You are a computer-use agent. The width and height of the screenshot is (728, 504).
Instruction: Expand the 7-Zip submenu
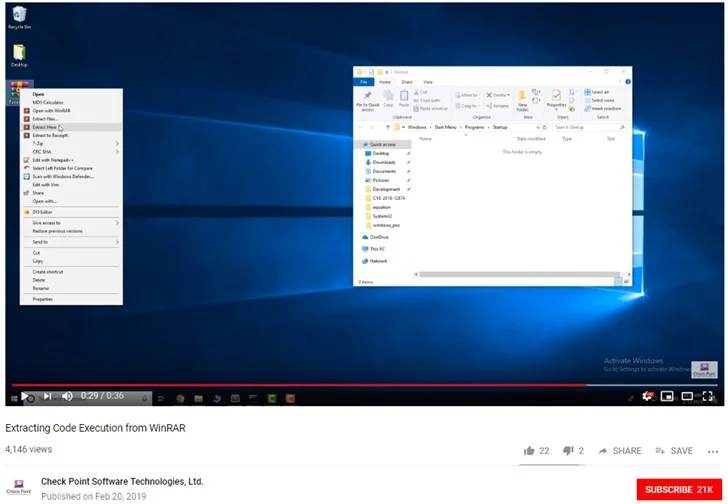pyautogui.click(x=72, y=143)
